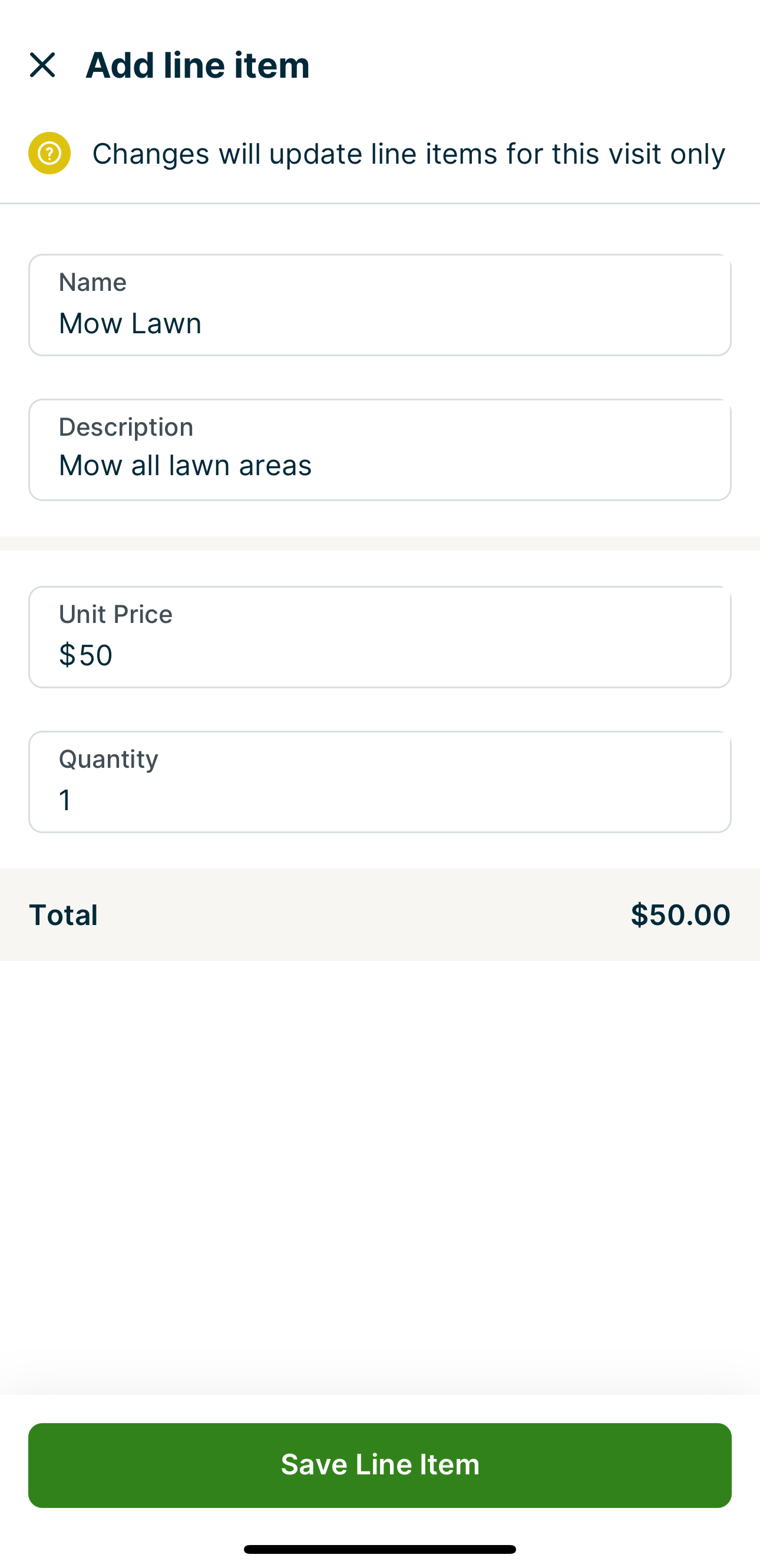Click the Total label
760x1568 pixels.
[x=64, y=915]
